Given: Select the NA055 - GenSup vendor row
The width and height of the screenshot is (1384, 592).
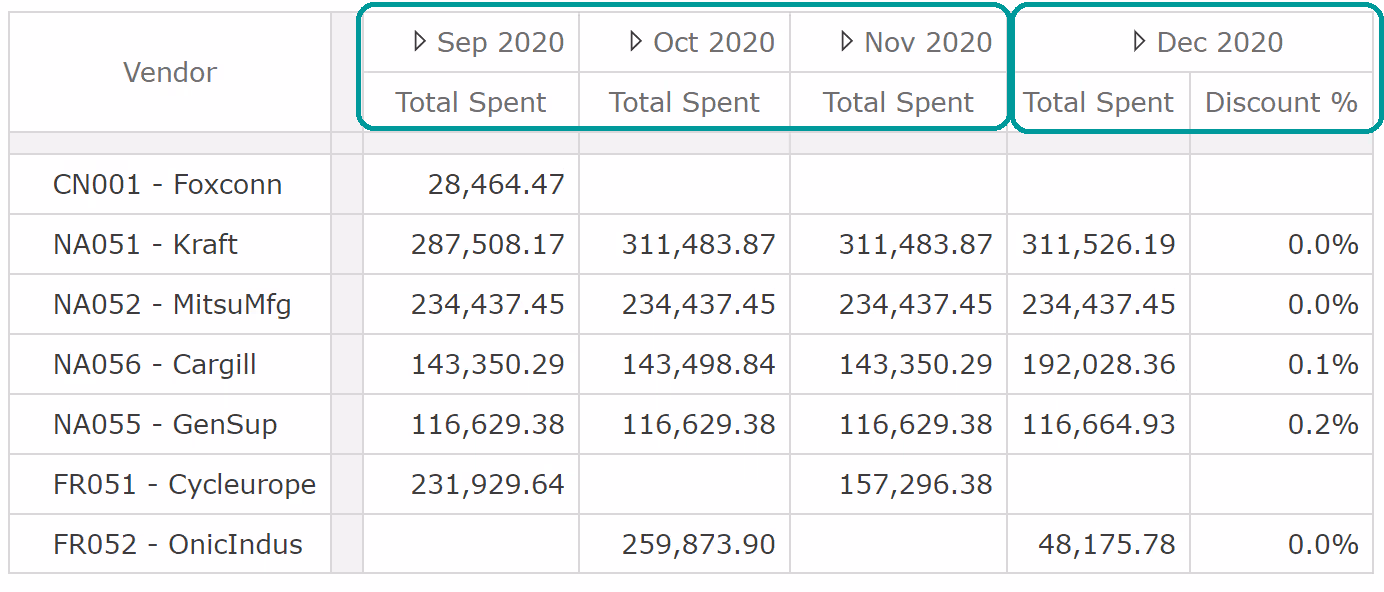Looking at the screenshot, I should coord(165,425).
